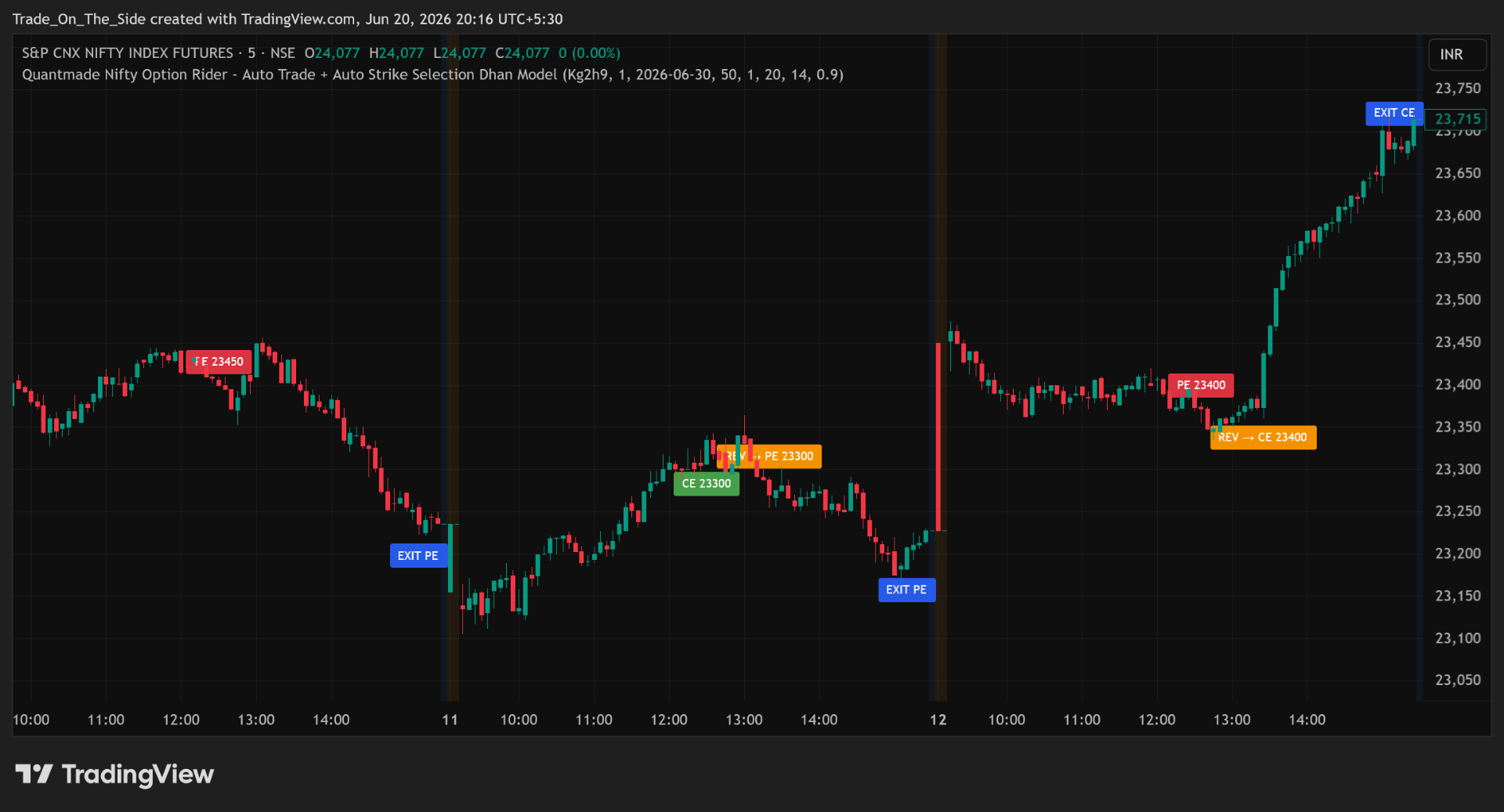This screenshot has width=1504, height=812.
Task: Click the REV → CE 23400 label
Action: click(1263, 438)
